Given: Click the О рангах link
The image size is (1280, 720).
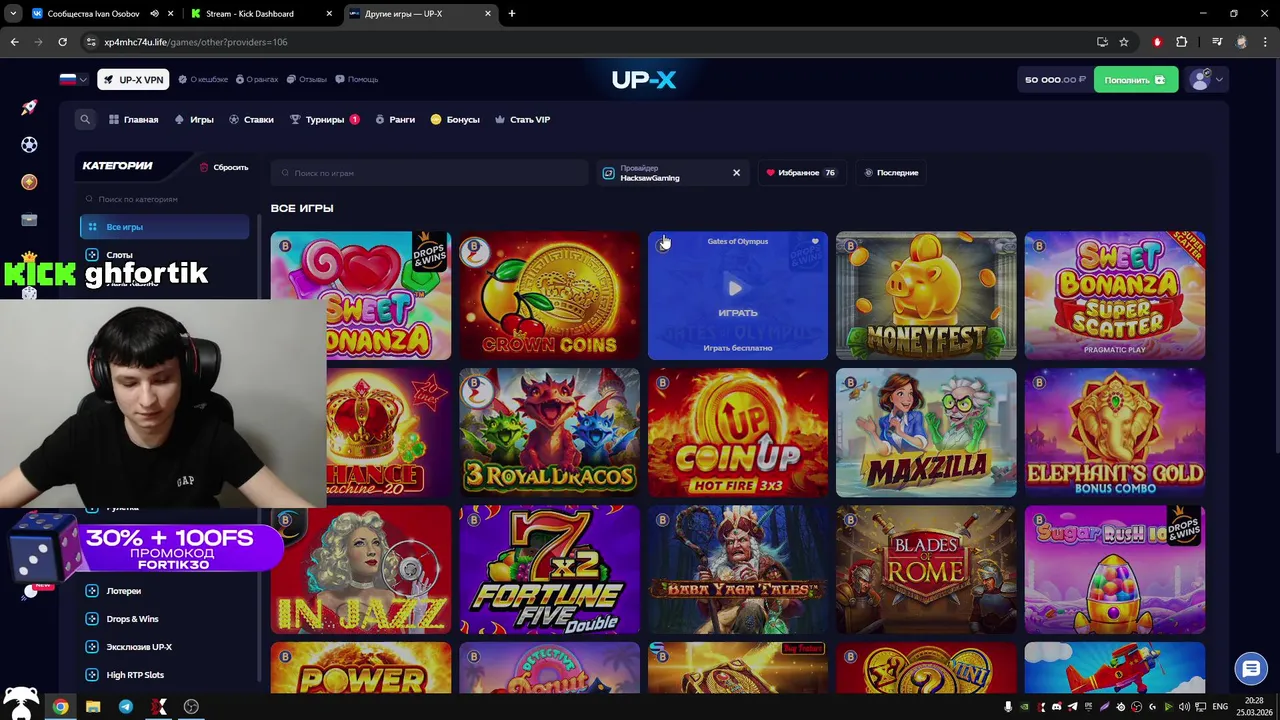Looking at the screenshot, I should click(x=257, y=79).
